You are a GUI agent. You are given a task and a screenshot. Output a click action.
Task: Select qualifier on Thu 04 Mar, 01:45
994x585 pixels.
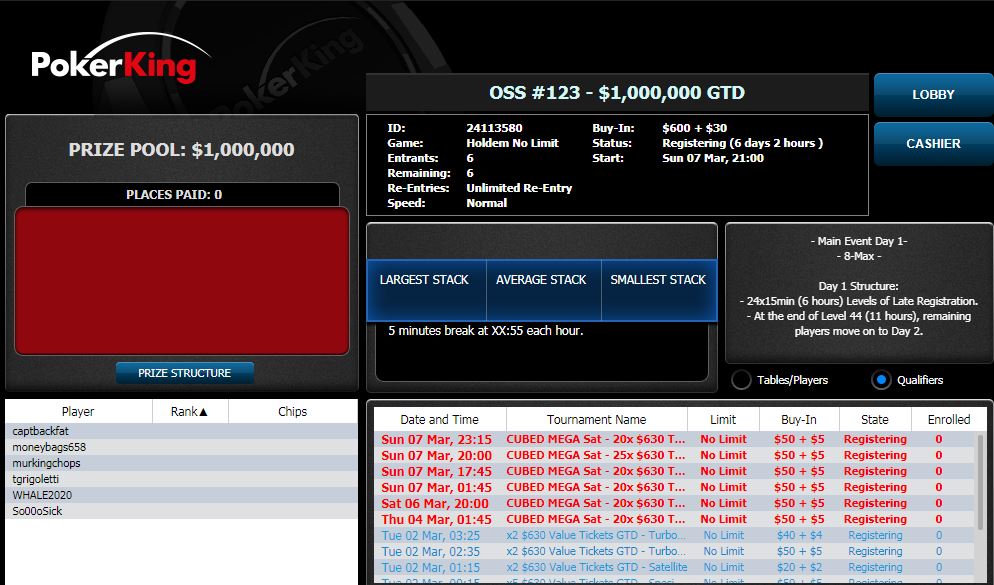(674, 519)
